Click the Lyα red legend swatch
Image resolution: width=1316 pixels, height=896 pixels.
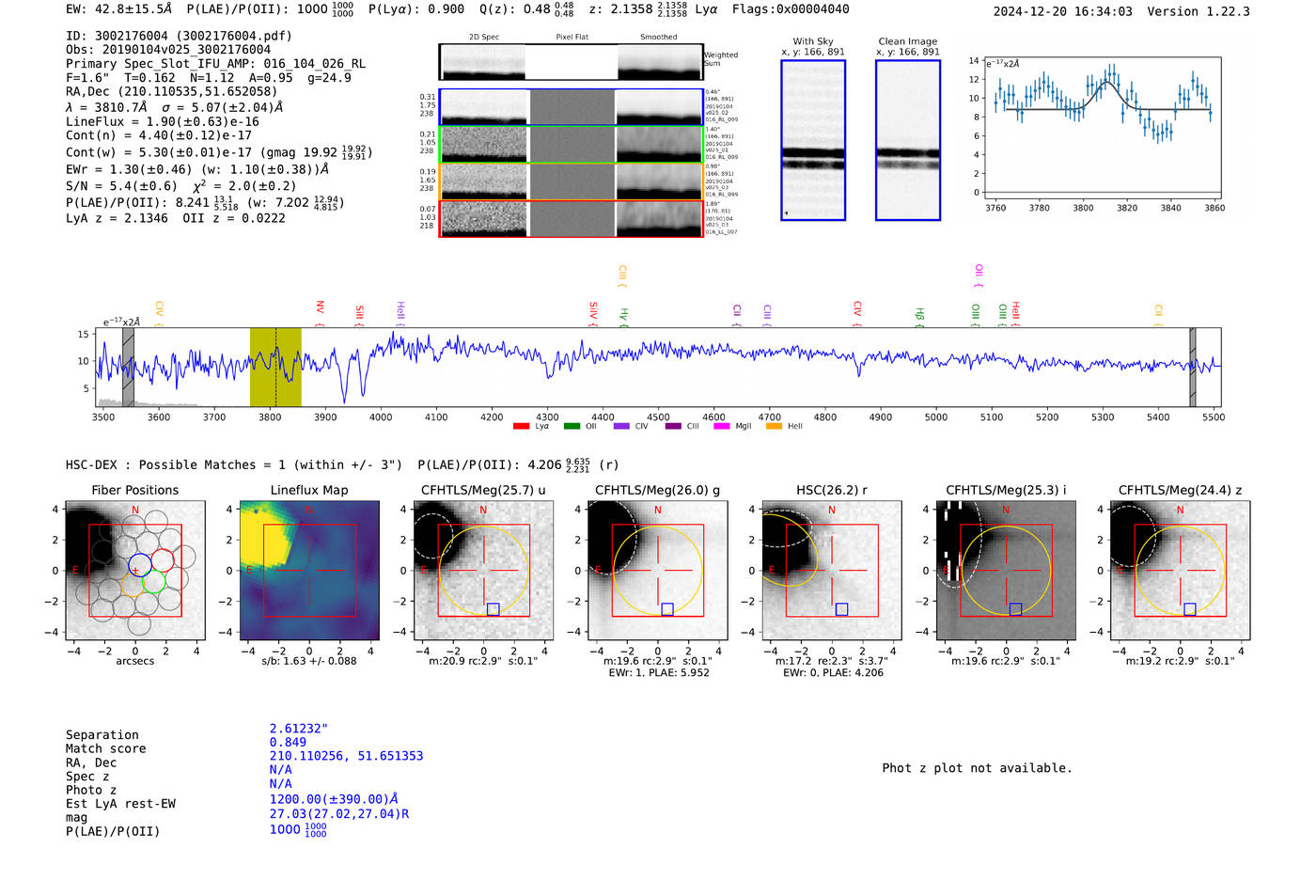coord(521,426)
